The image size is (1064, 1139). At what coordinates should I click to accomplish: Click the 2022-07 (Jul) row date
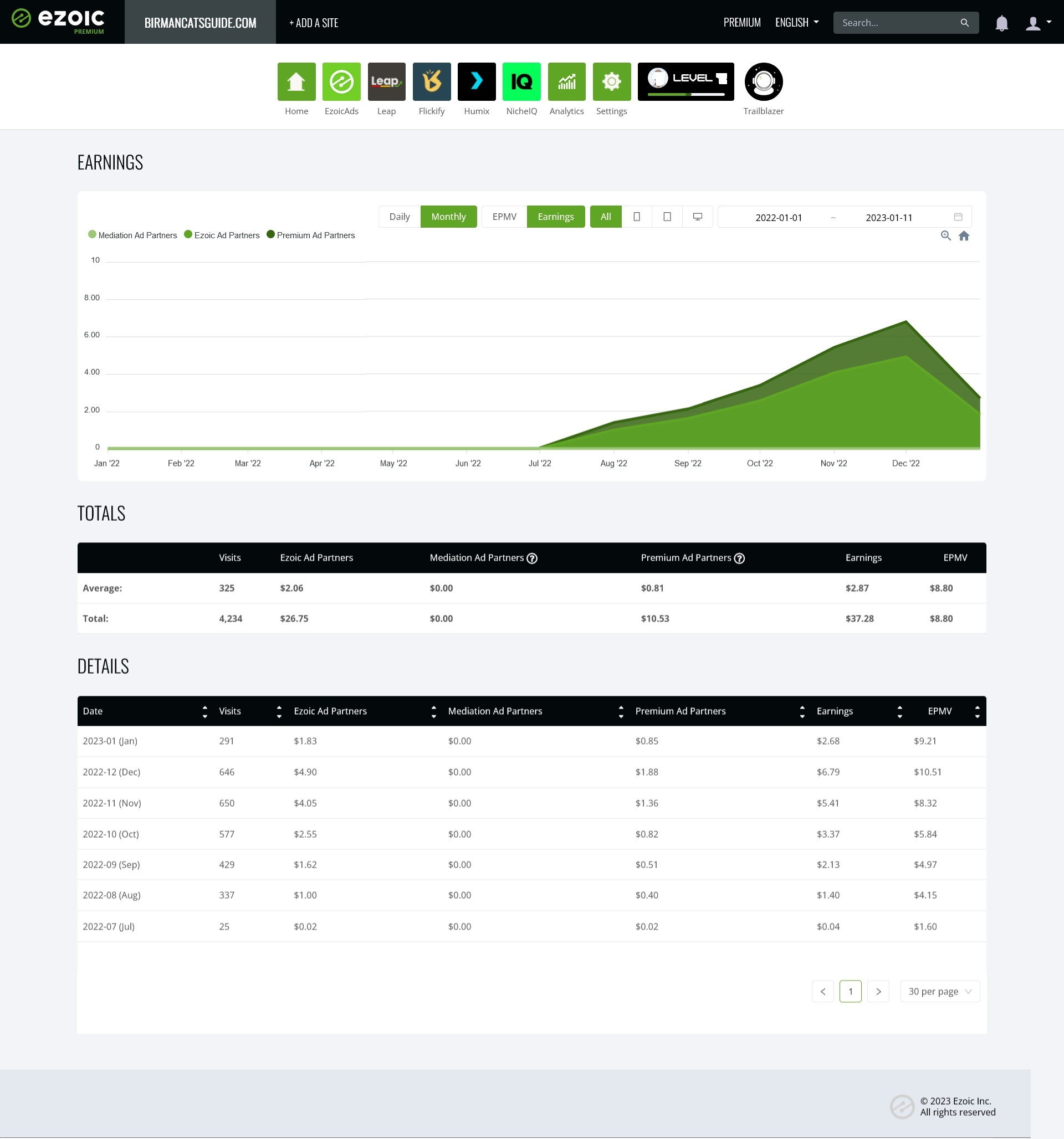(x=109, y=927)
